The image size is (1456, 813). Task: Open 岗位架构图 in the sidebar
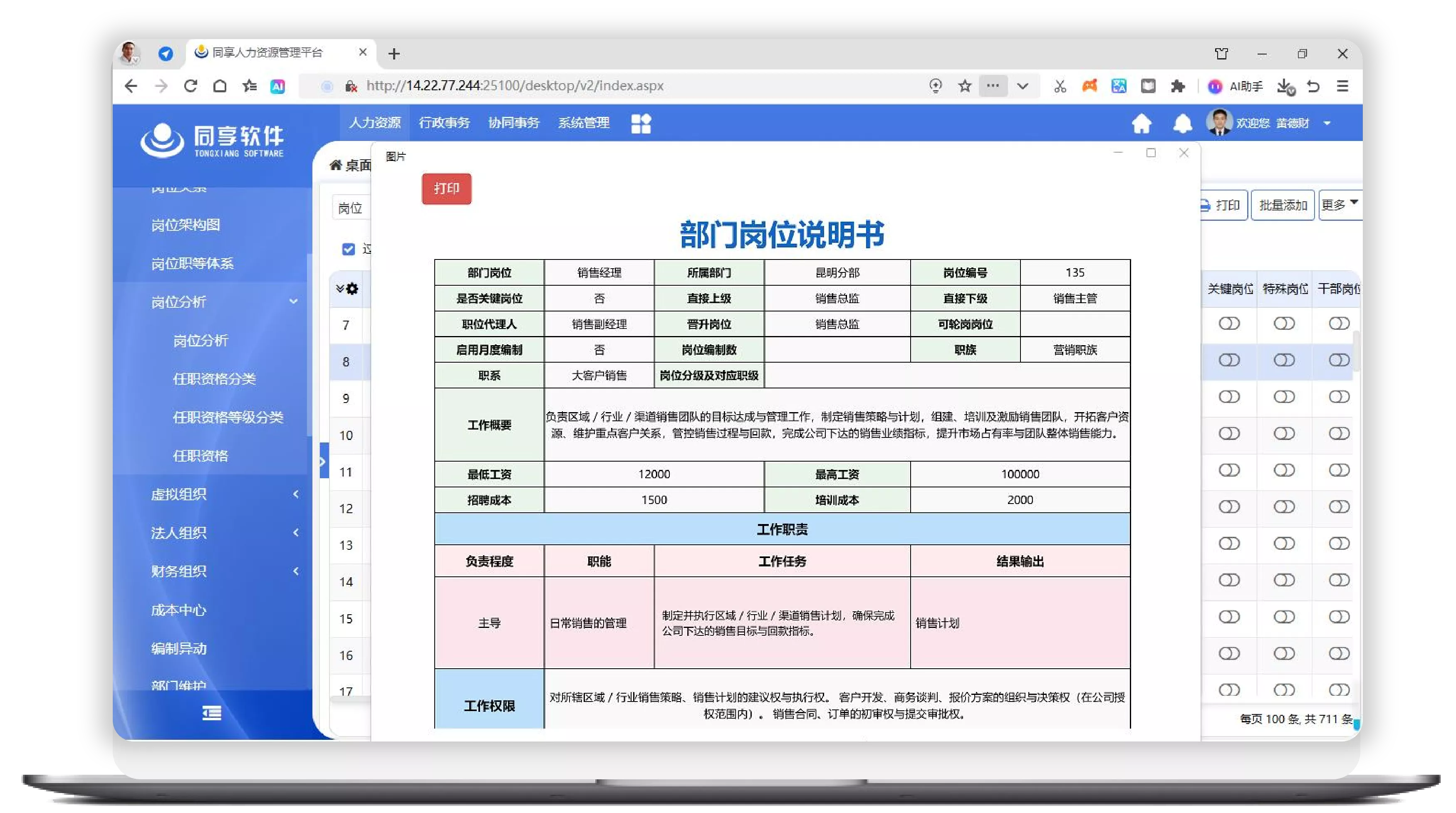point(186,225)
